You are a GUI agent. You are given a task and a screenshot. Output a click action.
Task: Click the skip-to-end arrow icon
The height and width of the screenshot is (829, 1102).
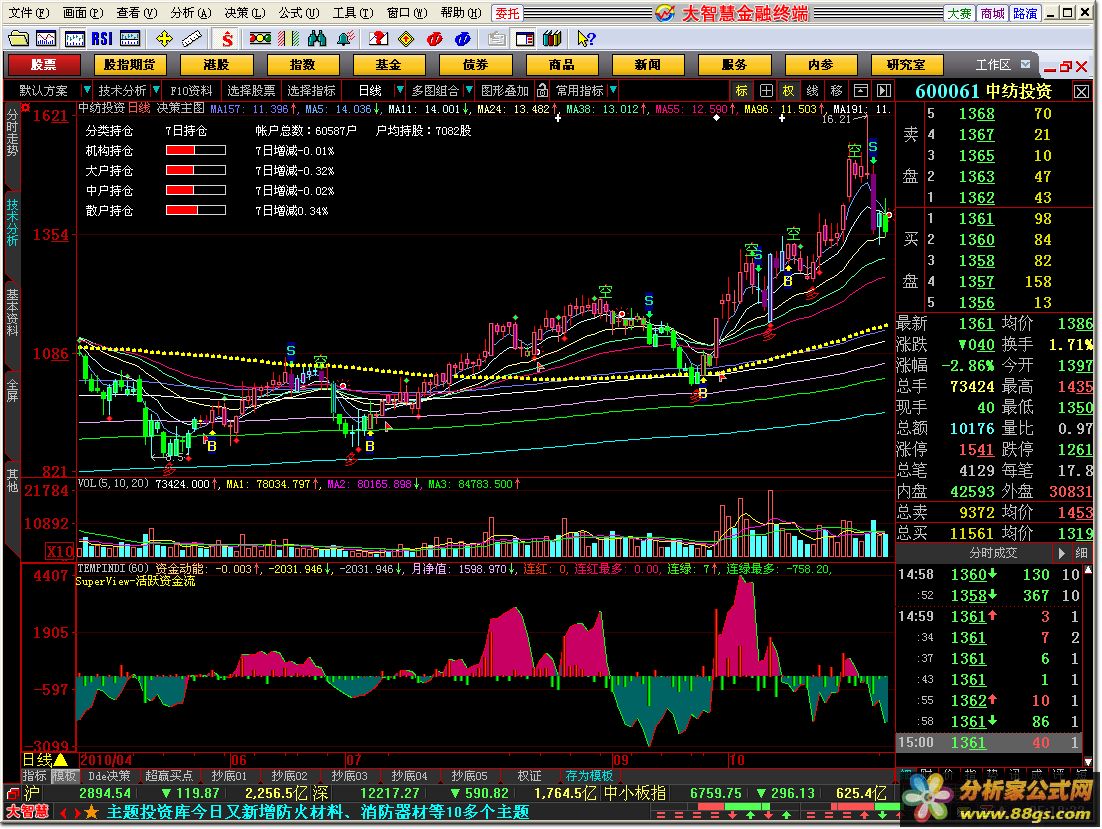pos(884,91)
